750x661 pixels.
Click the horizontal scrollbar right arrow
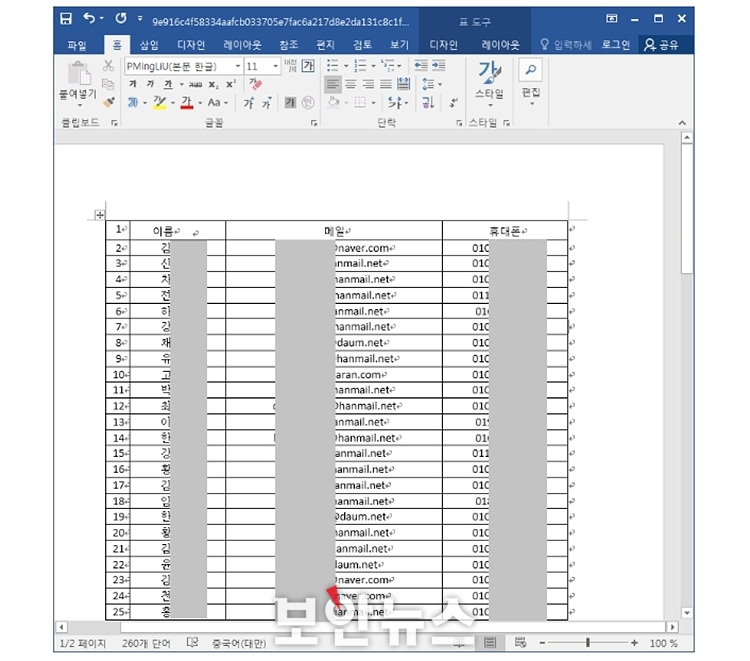[x=673, y=627]
